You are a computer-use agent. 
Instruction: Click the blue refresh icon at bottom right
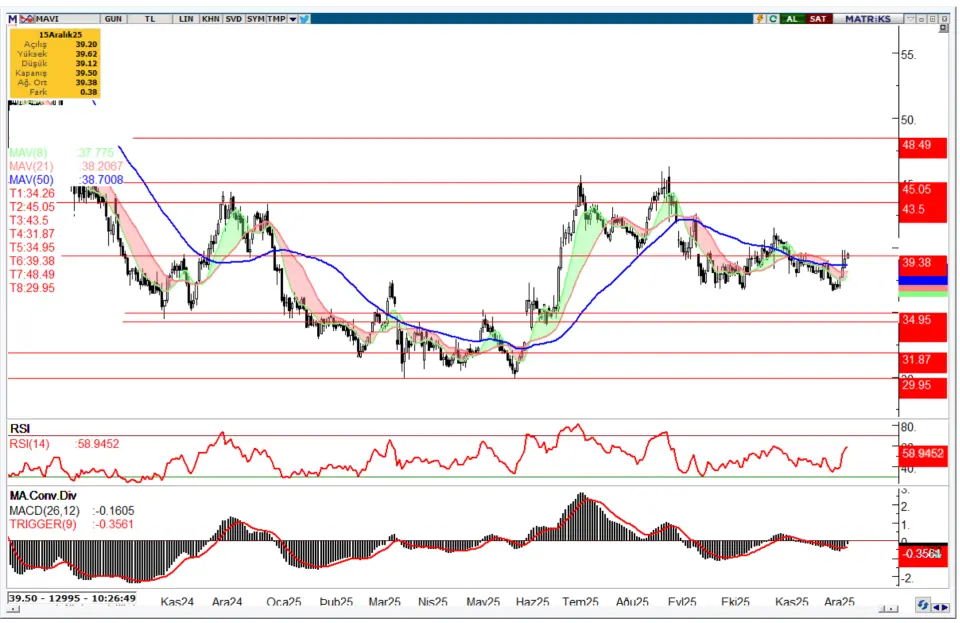click(x=925, y=607)
